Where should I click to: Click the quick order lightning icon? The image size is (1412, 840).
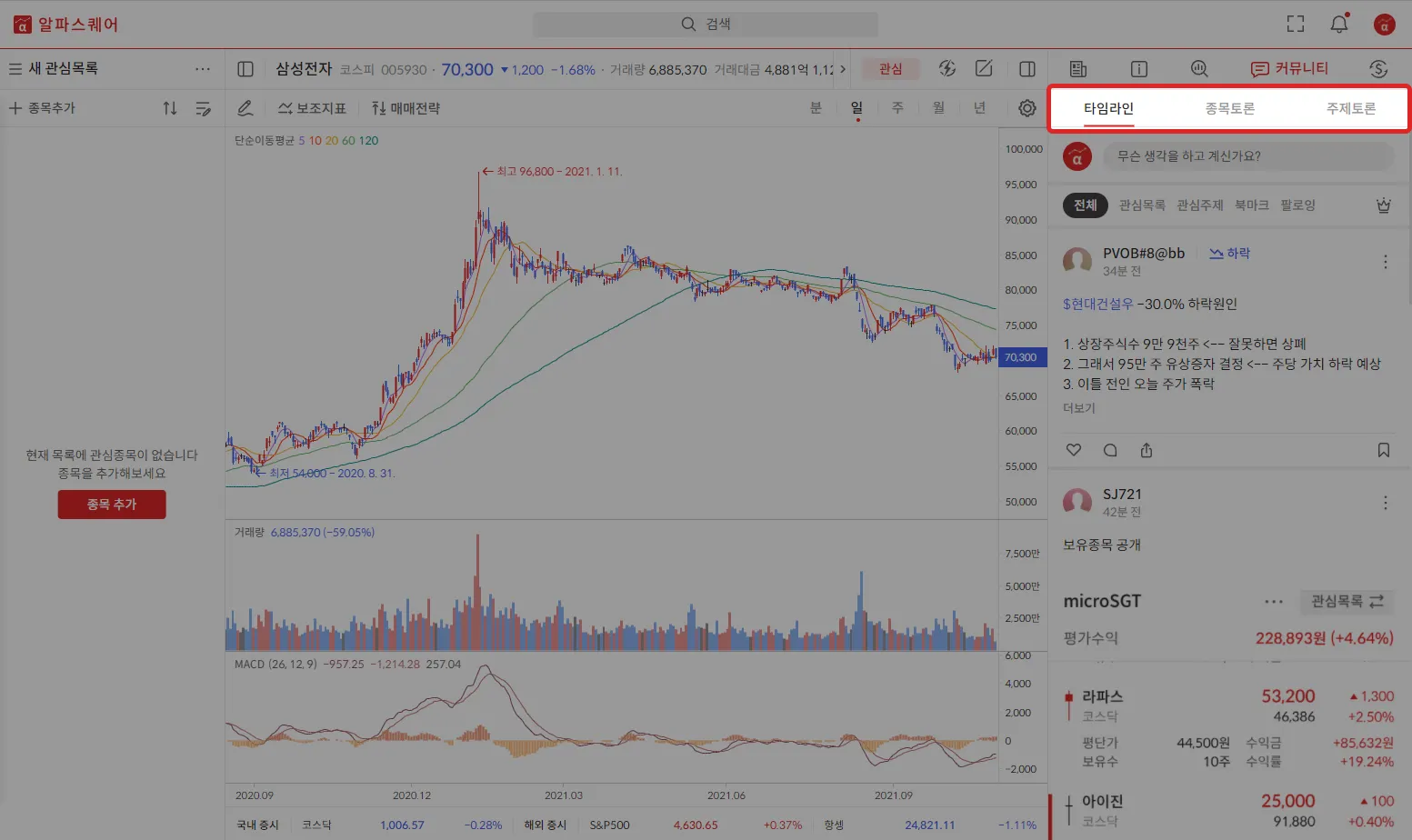(947, 69)
